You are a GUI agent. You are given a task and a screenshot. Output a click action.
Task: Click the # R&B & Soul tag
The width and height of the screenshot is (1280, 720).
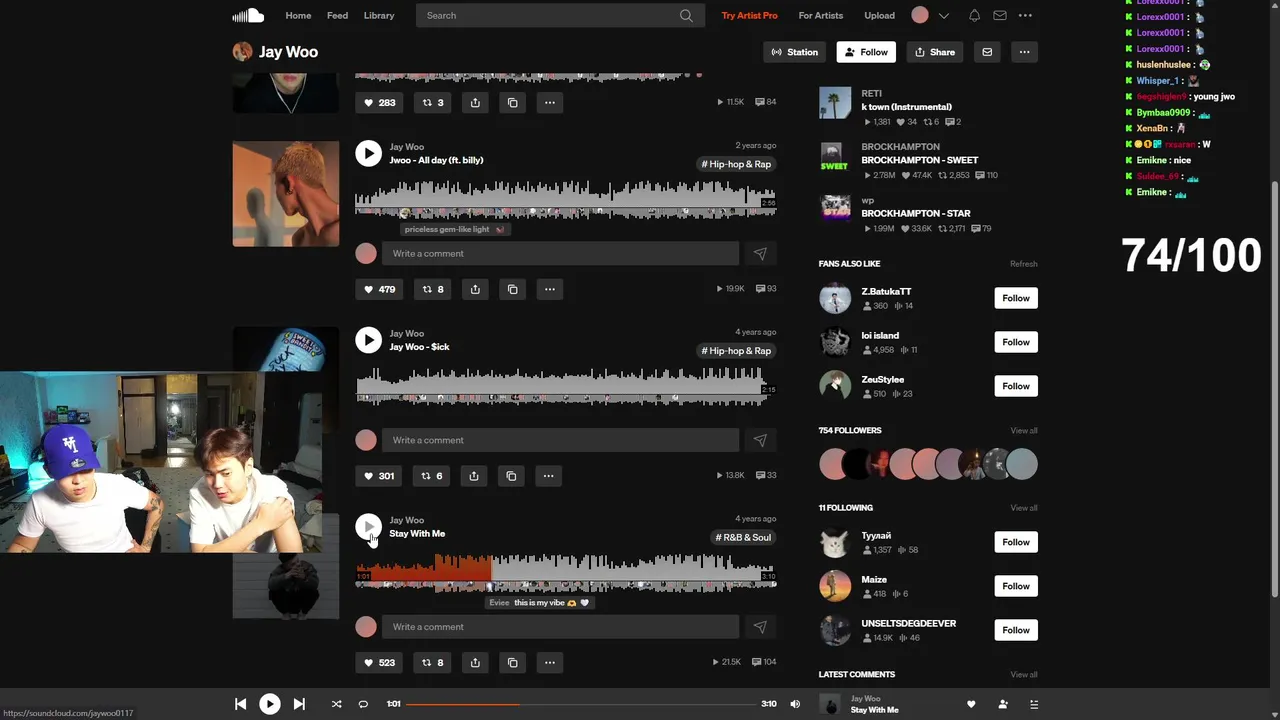pos(743,537)
